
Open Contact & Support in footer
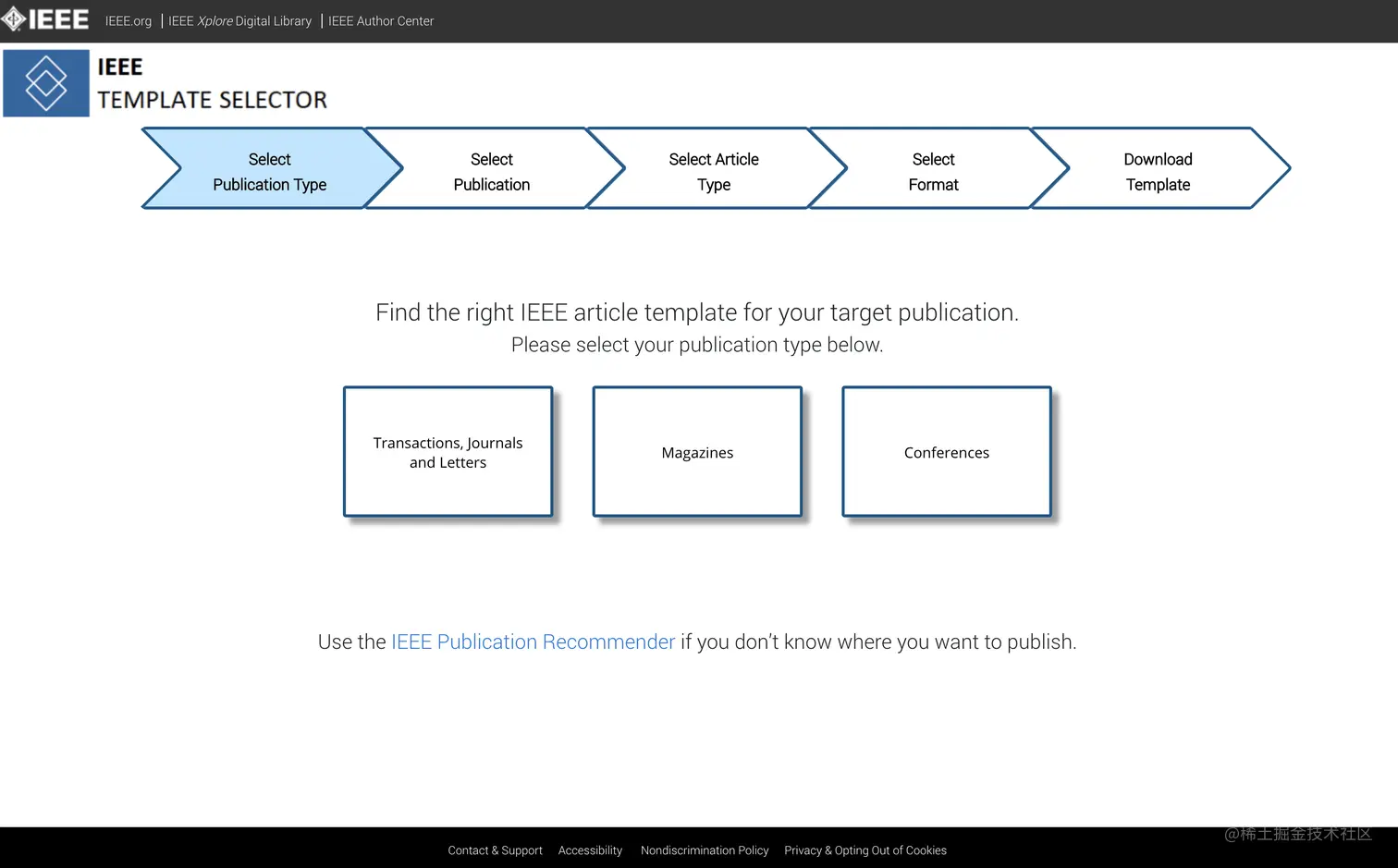495,850
